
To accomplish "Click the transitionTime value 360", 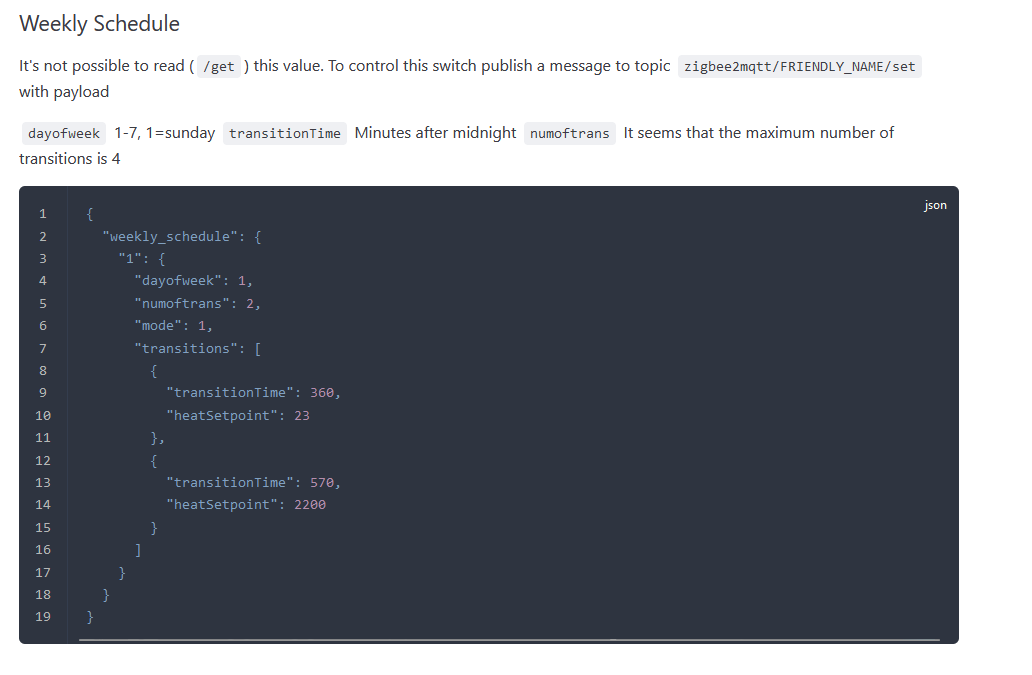I will coord(322,393).
